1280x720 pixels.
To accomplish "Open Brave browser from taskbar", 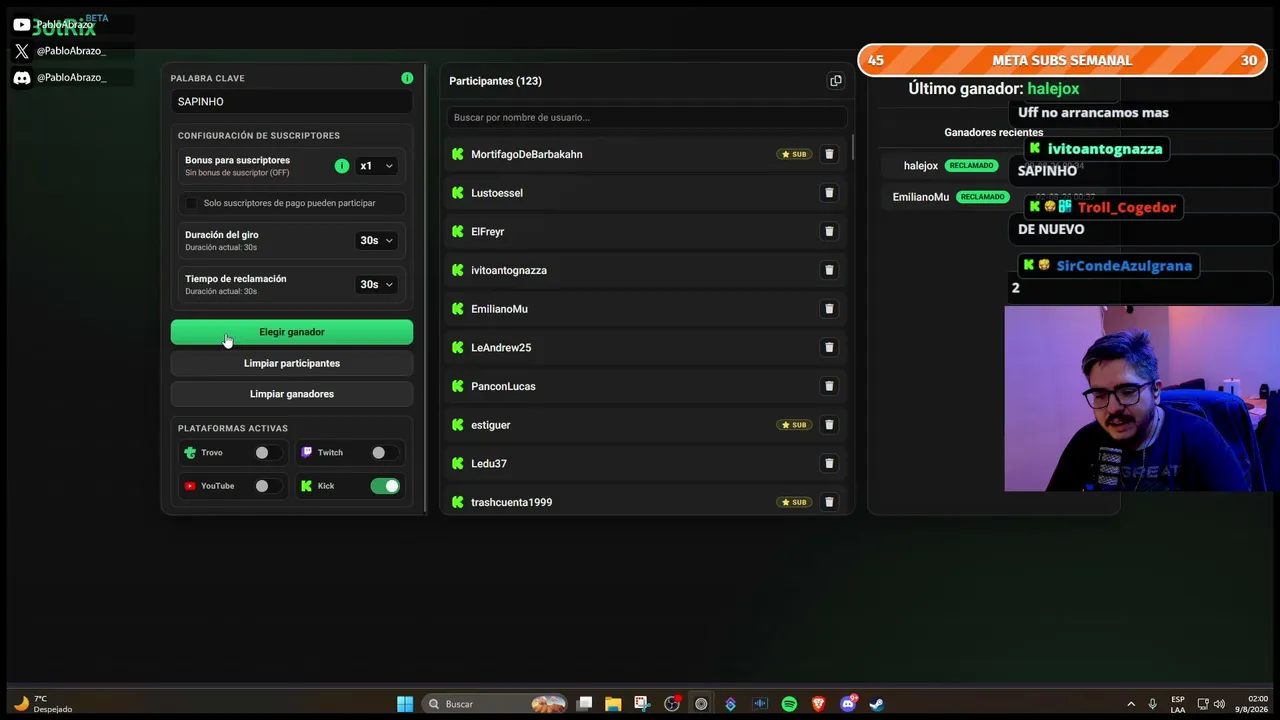I will pos(819,704).
